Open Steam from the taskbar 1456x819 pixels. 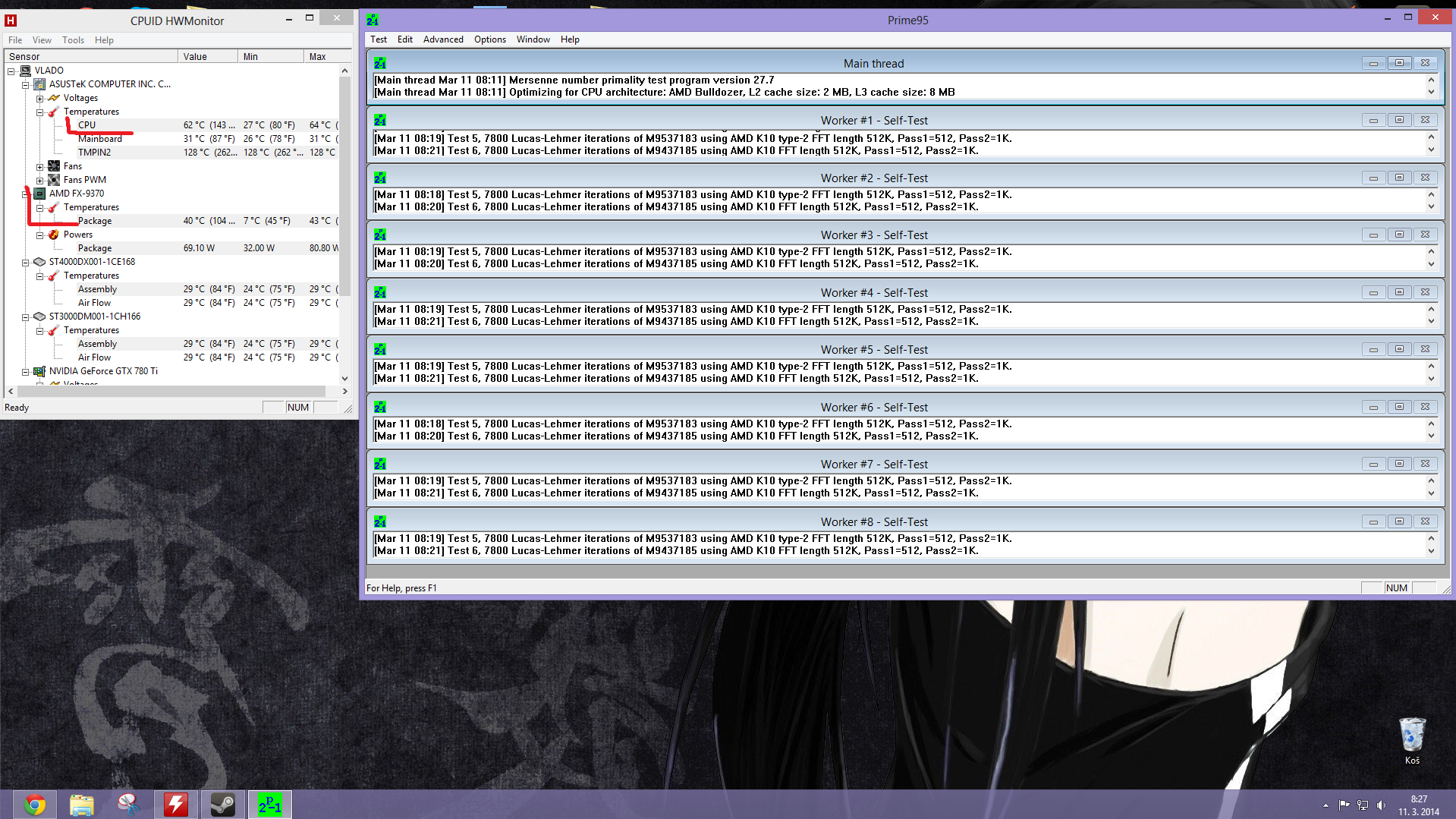(x=222, y=805)
